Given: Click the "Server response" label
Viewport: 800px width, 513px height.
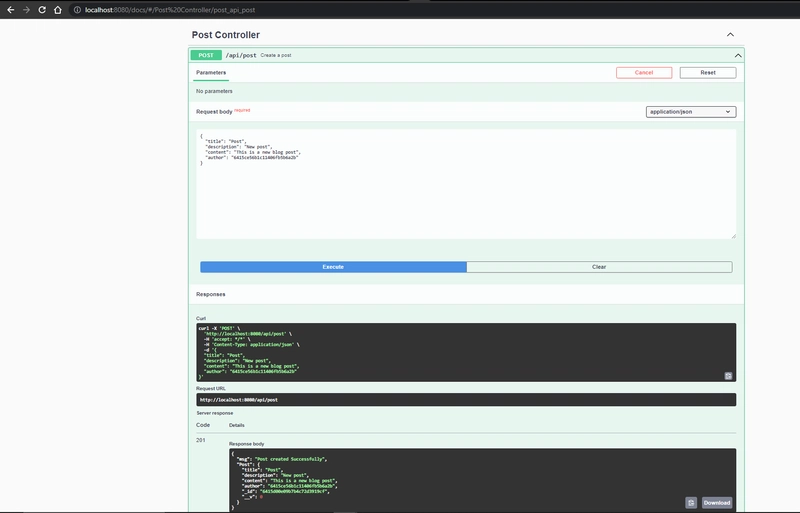Looking at the screenshot, I should coord(215,413).
